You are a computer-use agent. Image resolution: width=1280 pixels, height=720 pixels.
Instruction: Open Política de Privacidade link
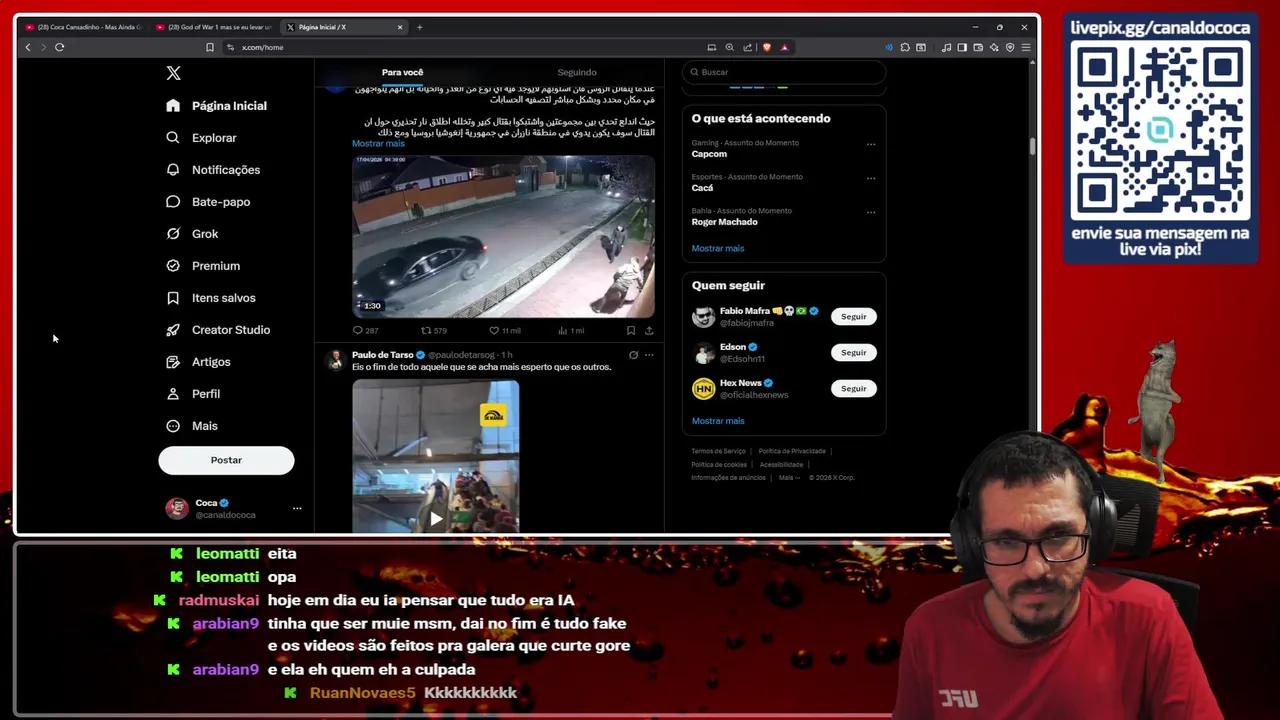pos(792,452)
